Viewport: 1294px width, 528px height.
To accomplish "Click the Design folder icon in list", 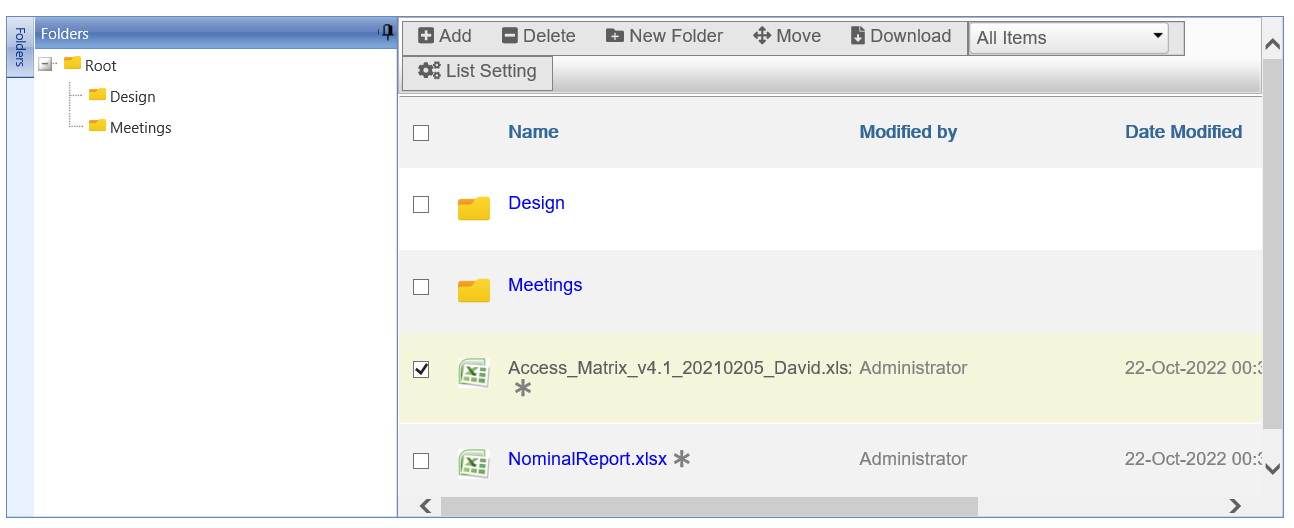I will (x=474, y=208).
